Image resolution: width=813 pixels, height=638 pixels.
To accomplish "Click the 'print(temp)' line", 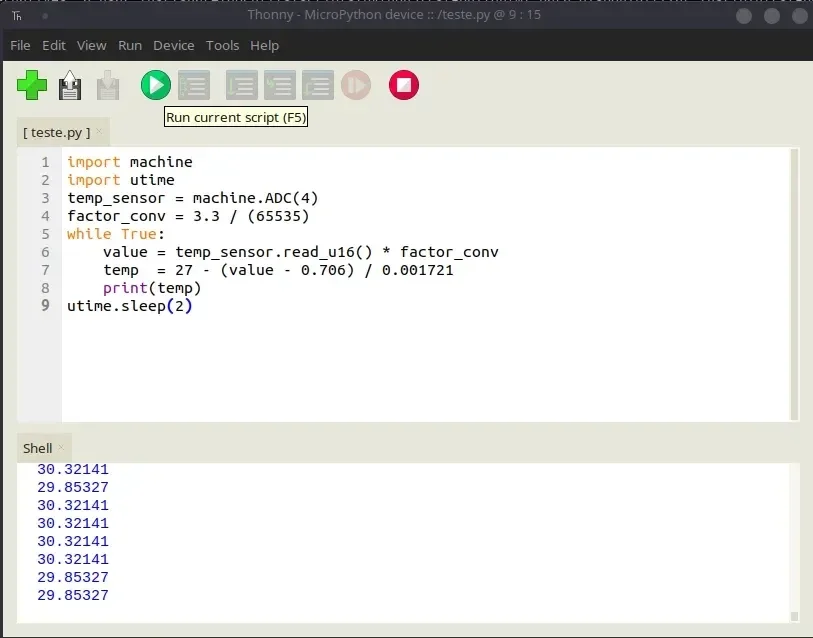I will (152, 288).
